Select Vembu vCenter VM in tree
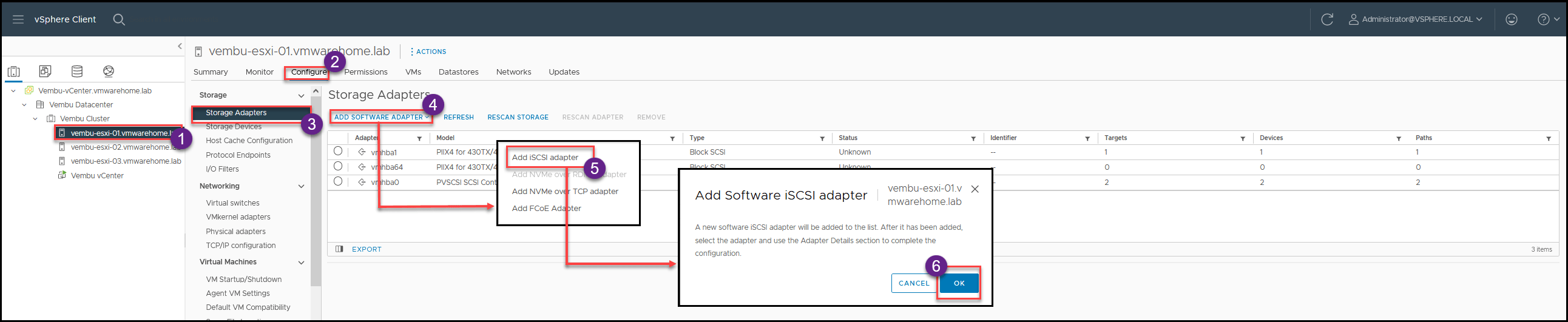 96,175
